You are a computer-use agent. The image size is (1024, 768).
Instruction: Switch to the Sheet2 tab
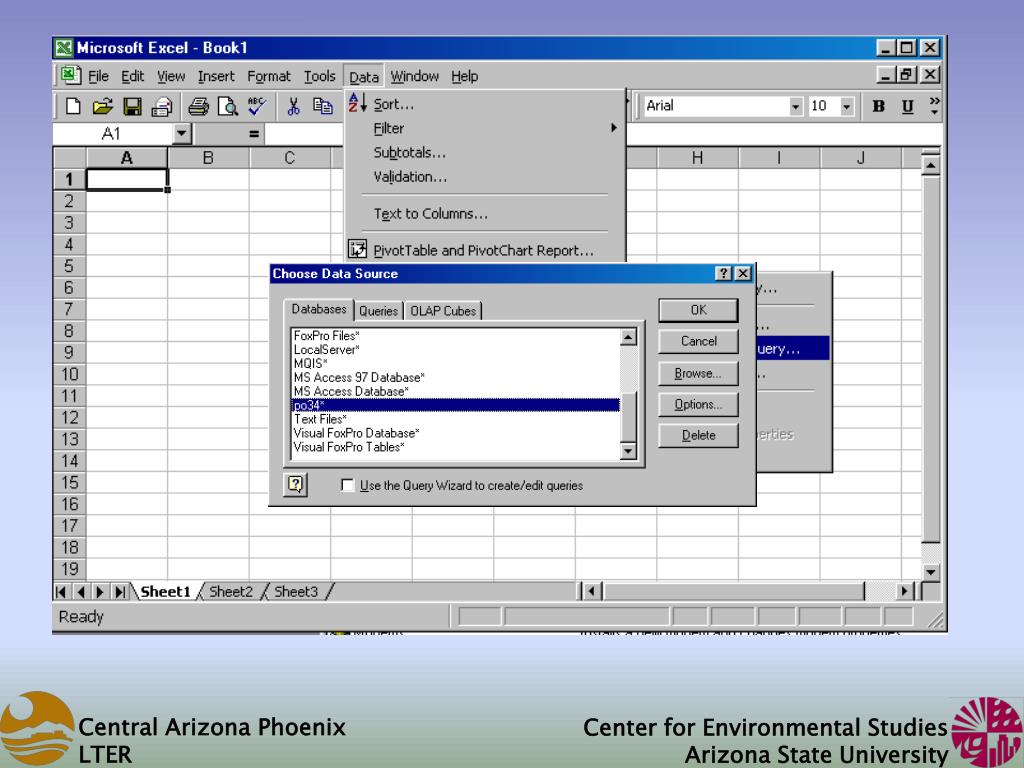click(231, 592)
